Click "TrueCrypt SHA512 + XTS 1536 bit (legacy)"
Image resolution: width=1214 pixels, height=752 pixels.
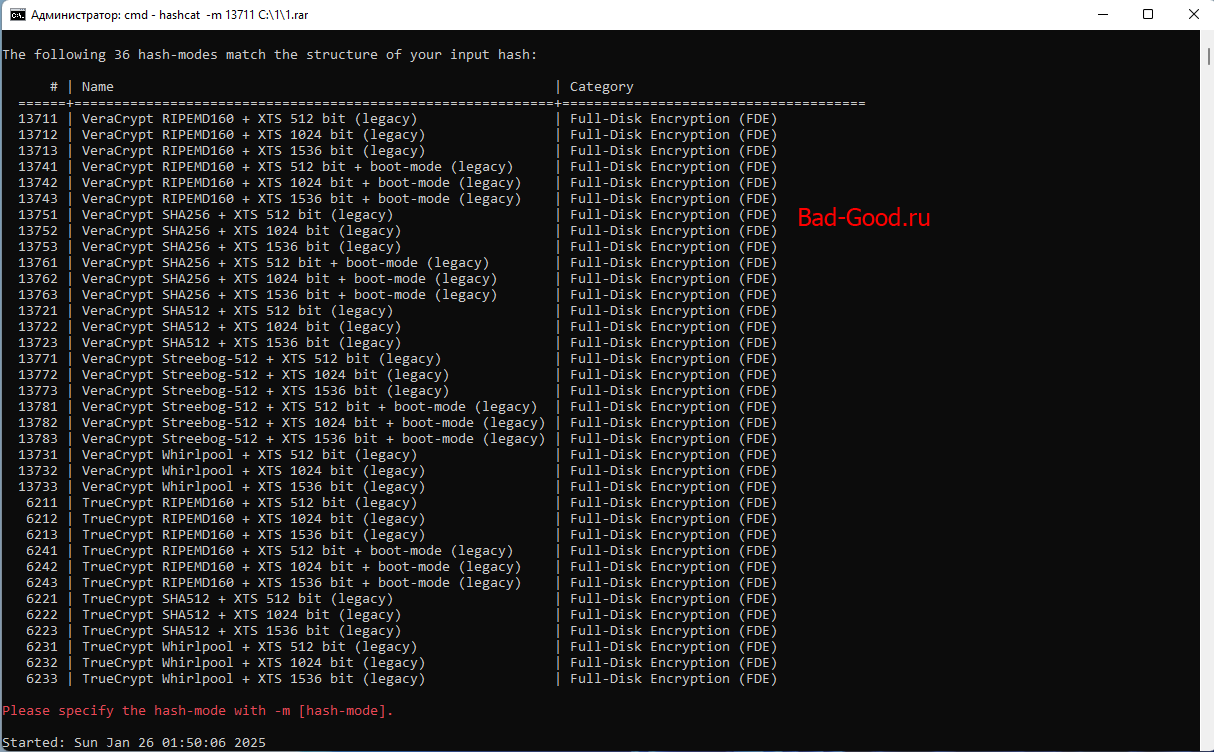pos(242,631)
